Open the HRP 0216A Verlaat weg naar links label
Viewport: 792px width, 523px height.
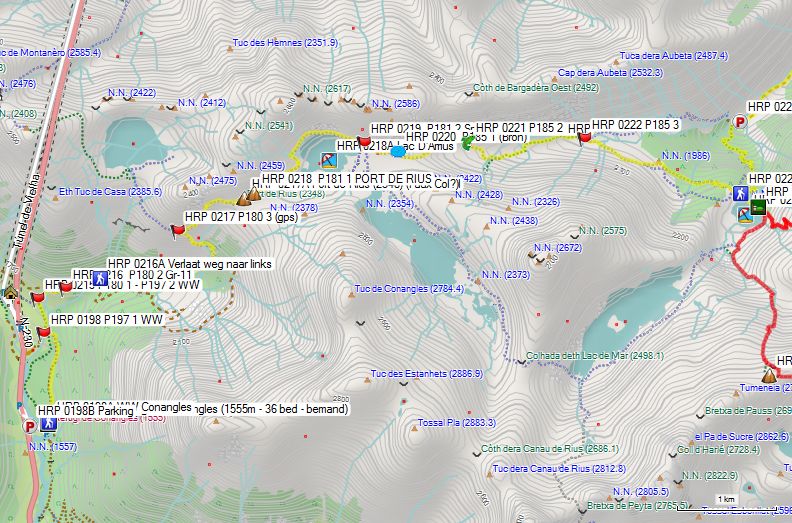[189, 264]
